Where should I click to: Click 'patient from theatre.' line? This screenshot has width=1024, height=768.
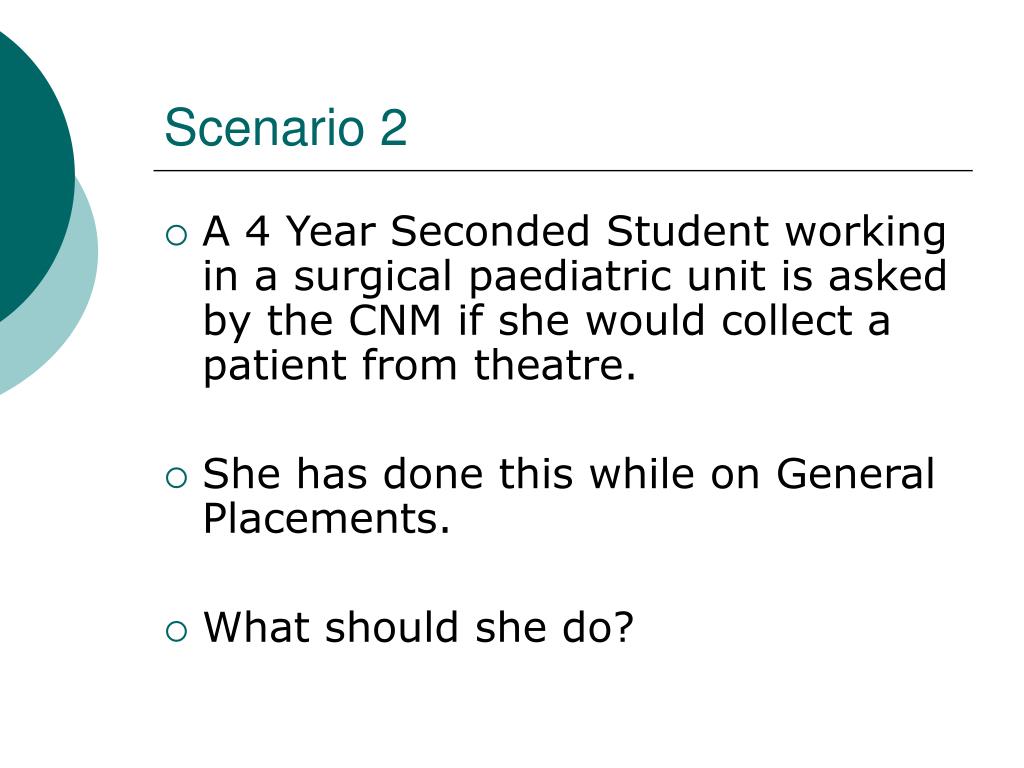coord(419,365)
